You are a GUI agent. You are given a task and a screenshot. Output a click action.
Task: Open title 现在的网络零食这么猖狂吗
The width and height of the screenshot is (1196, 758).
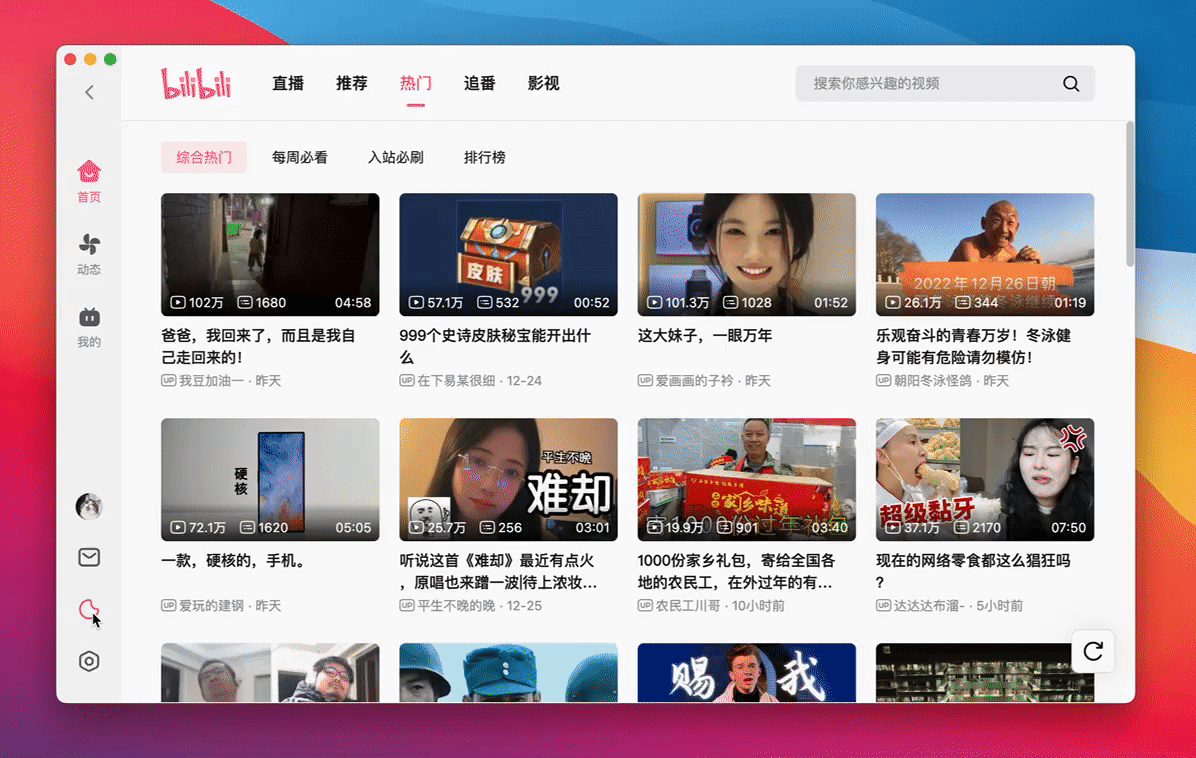(x=973, y=571)
